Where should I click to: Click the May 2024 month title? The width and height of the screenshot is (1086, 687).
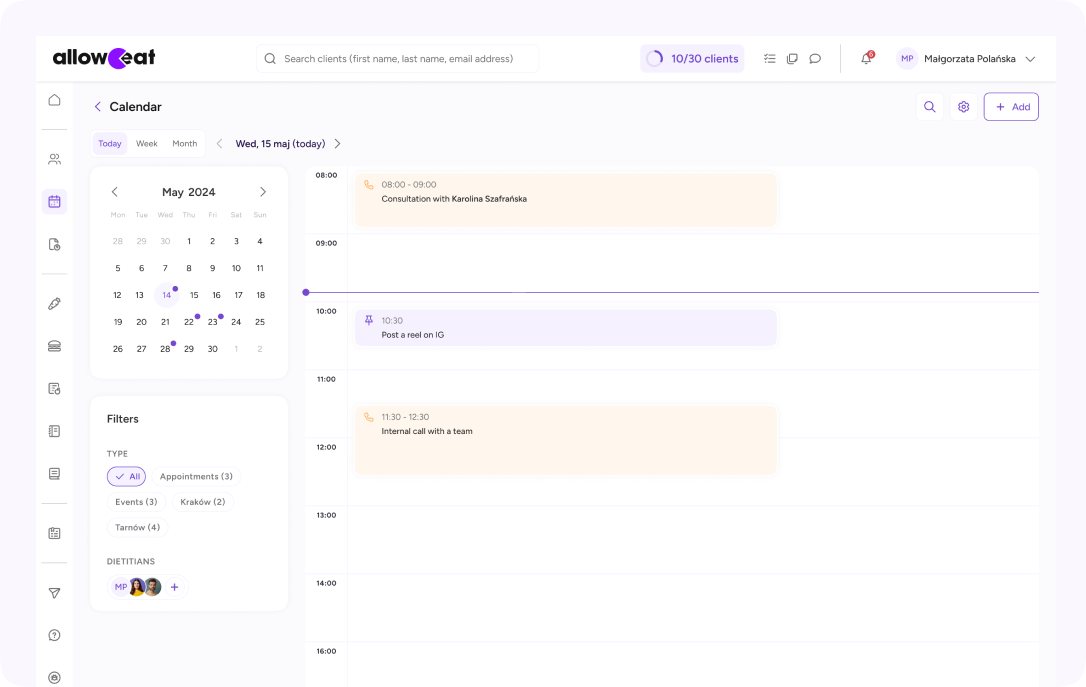tap(188, 192)
